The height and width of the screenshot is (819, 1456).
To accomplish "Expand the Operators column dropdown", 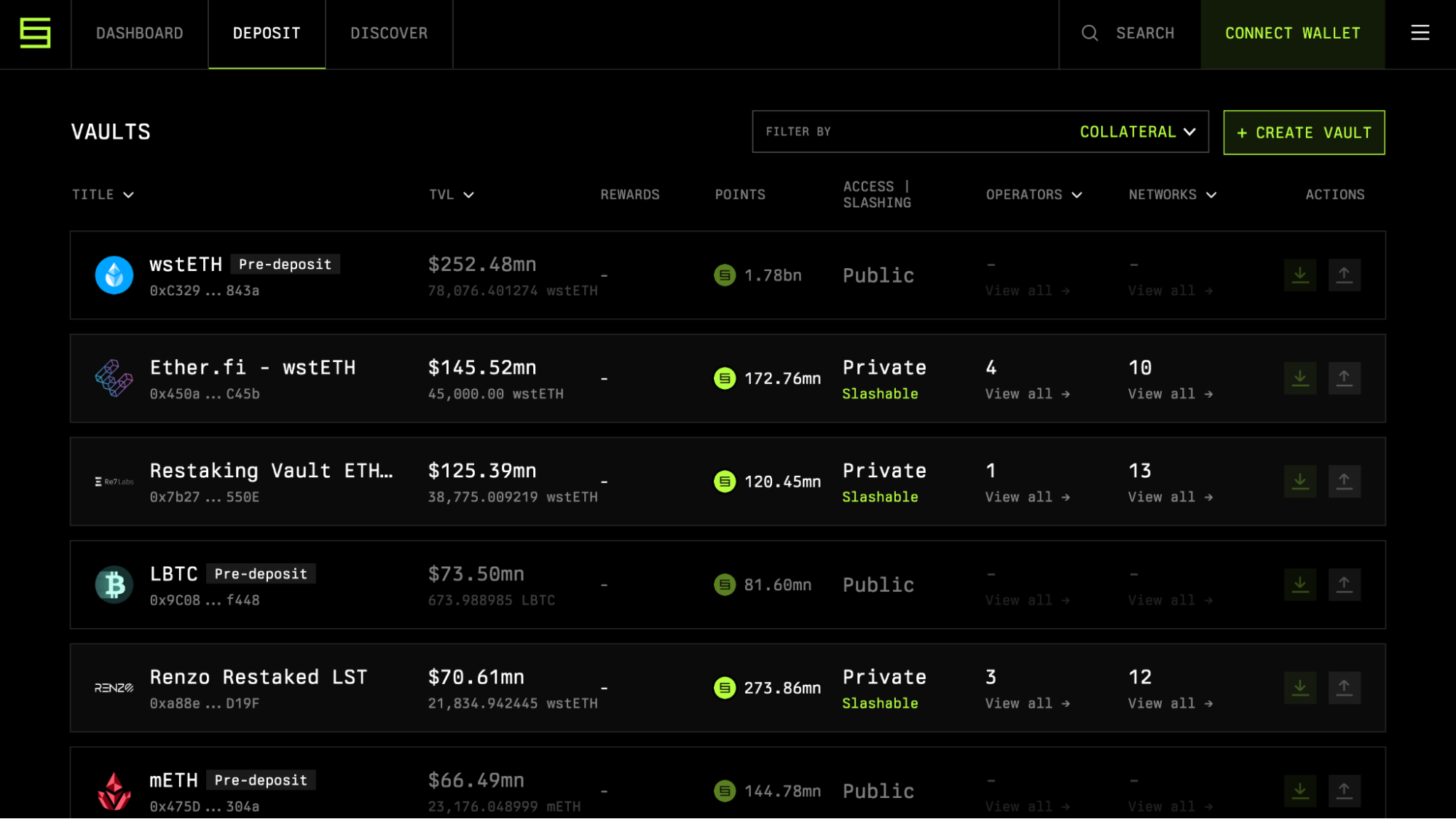I will pos(1033,195).
